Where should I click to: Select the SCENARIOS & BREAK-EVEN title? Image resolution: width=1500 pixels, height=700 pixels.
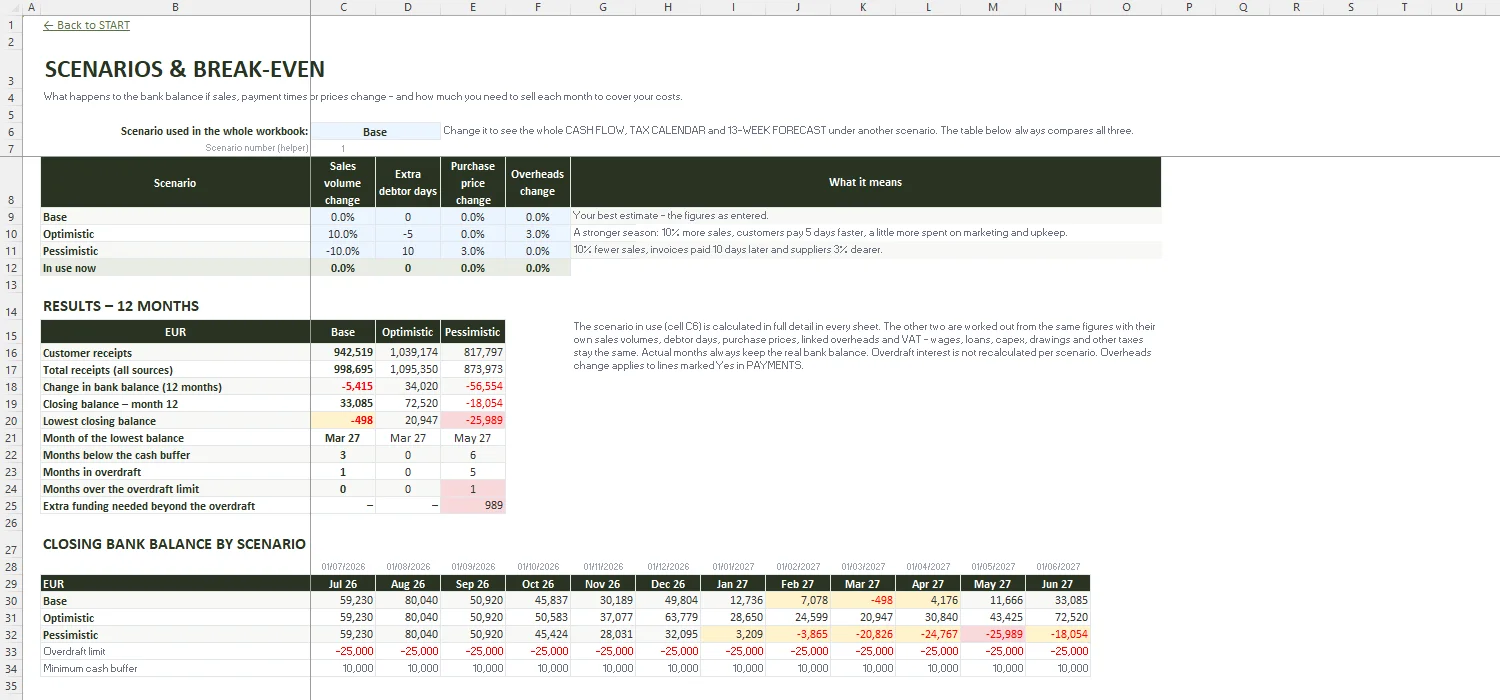click(184, 69)
